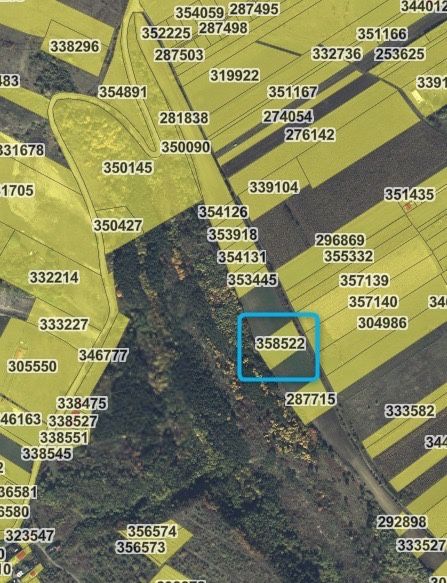The height and width of the screenshot is (583, 447).
Task: Select parcel label 358522 in blue box
Action: click(x=280, y=343)
